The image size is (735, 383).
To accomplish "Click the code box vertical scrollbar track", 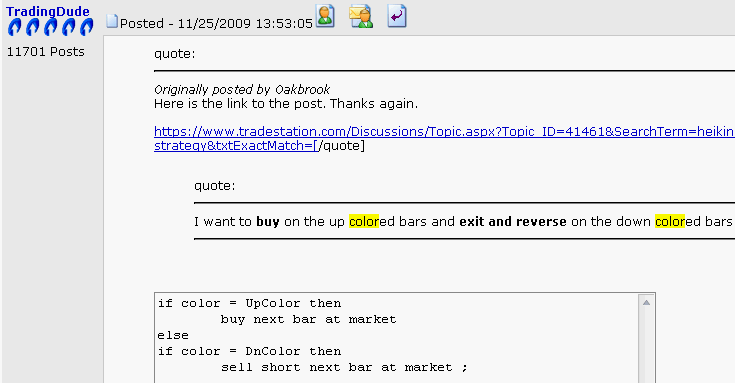I will (646, 346).
